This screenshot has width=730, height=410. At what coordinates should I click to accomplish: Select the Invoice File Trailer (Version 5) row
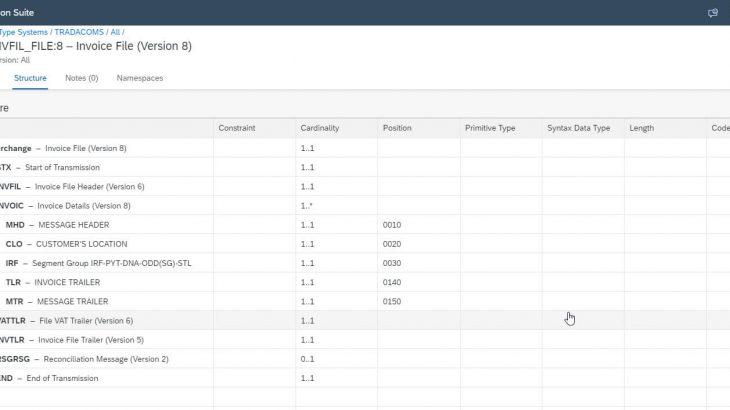[365, 340]
